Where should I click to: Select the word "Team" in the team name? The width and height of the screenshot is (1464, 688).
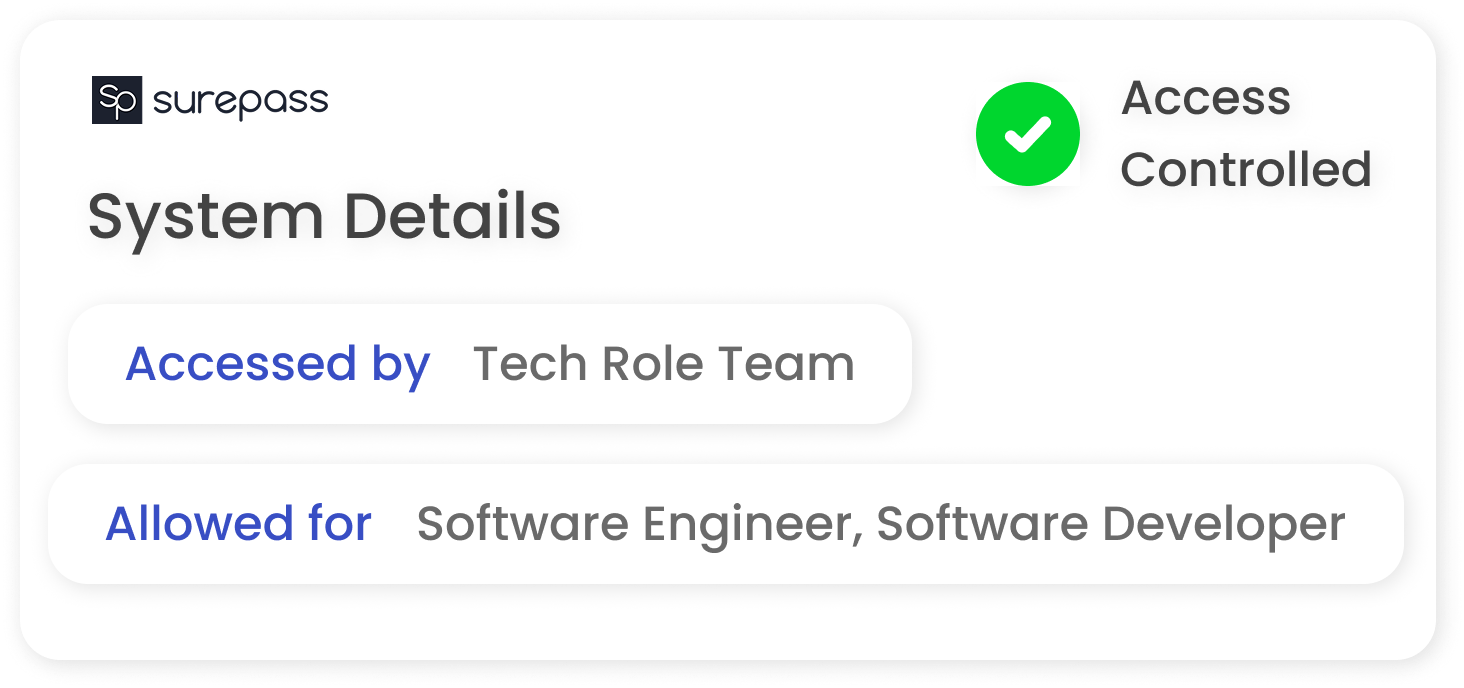(x=797, y=363)
